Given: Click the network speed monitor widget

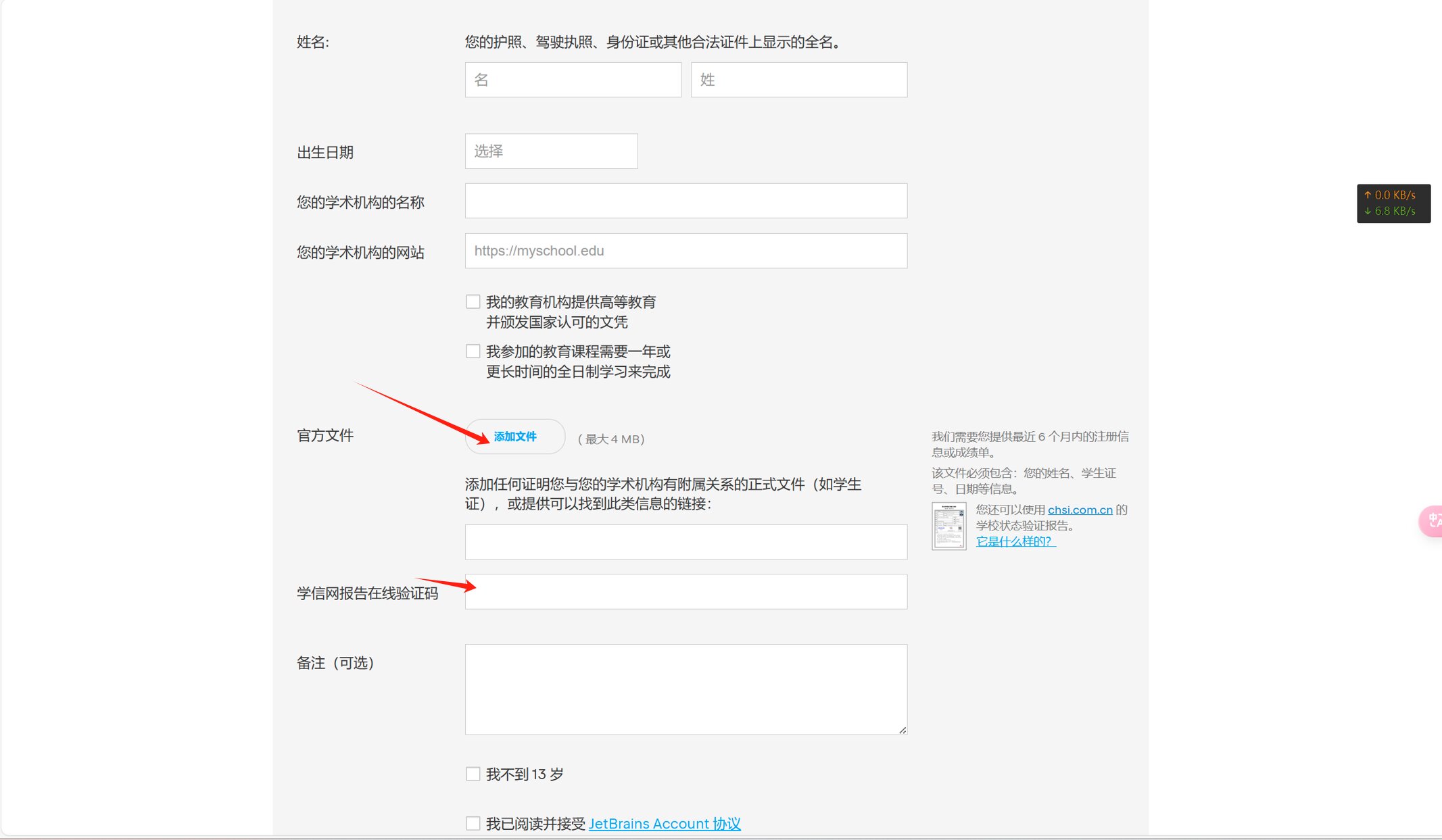Looking at the screenshot, I should click(1393, 203).
